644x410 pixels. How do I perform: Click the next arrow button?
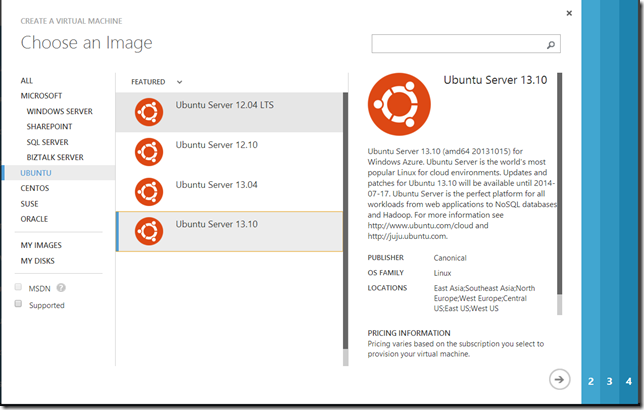point(559,379)
